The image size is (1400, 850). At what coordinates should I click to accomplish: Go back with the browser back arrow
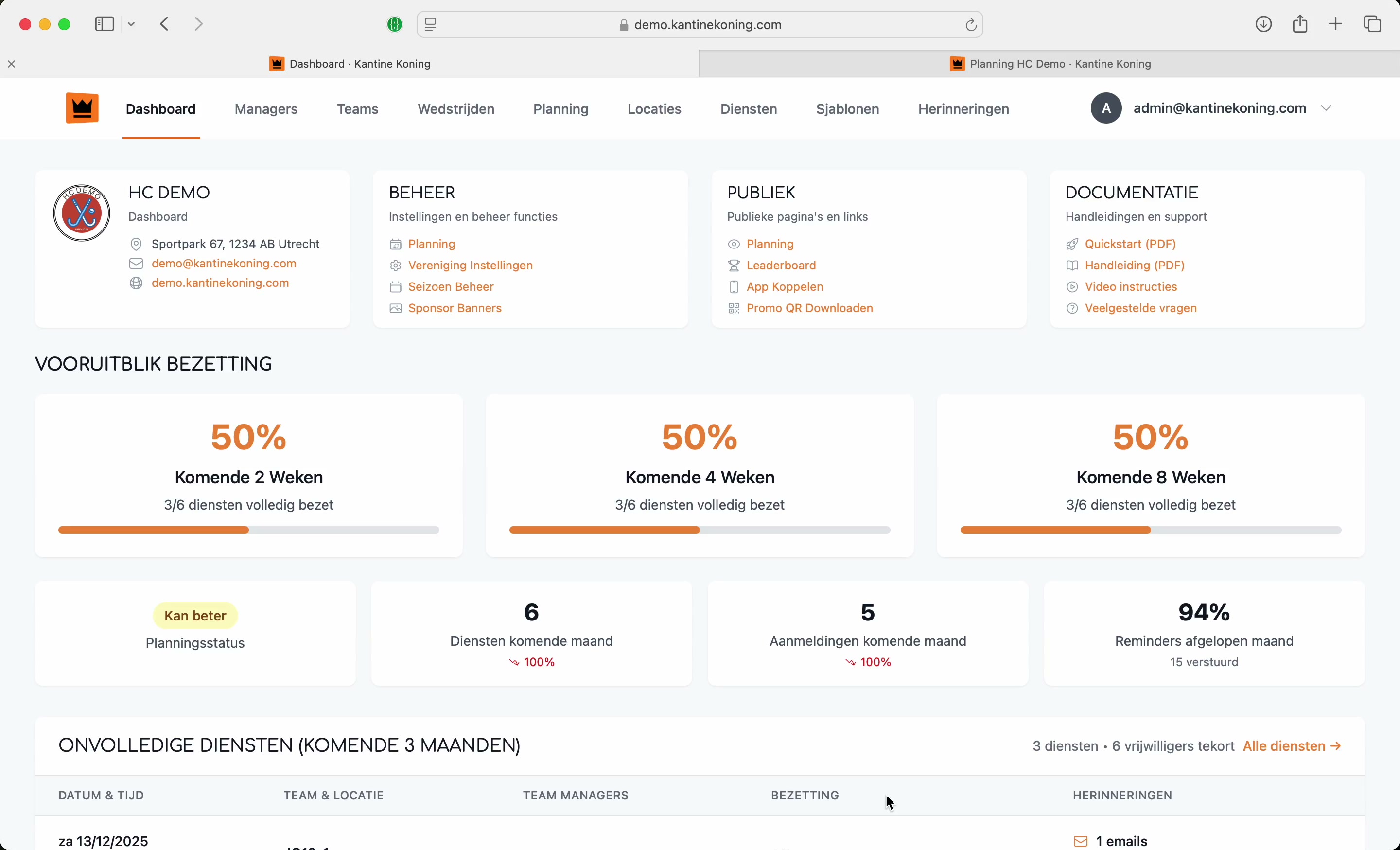click(x=165, y=24)
